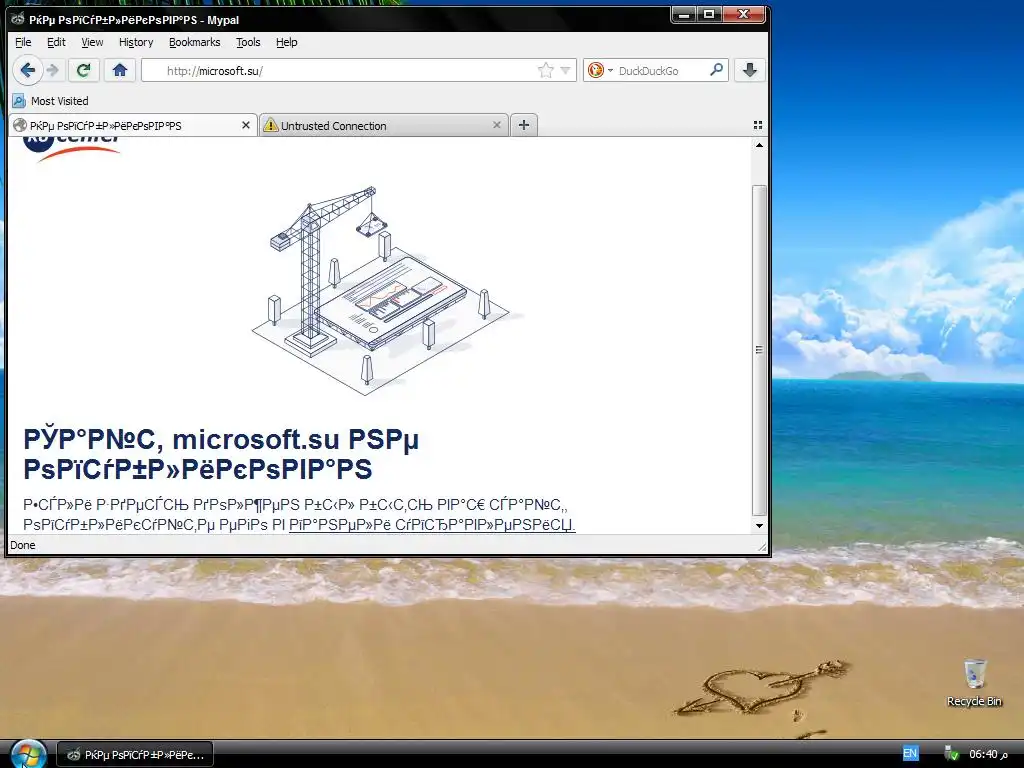
Task: Click the underlined link in the page text
Action: tap(432, 525)
